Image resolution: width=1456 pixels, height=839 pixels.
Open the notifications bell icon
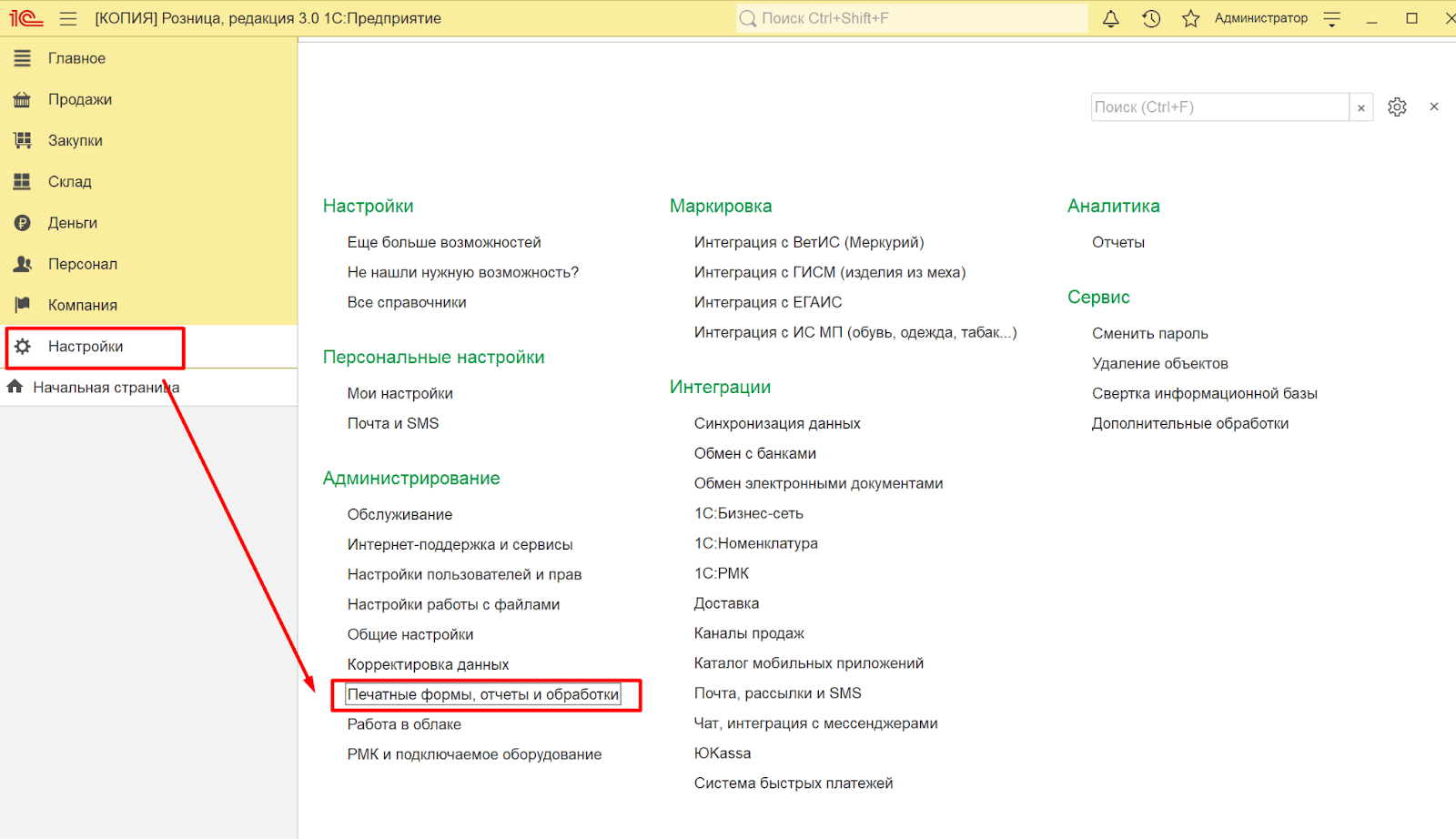pyautogui.click(x=1110, y=18)
